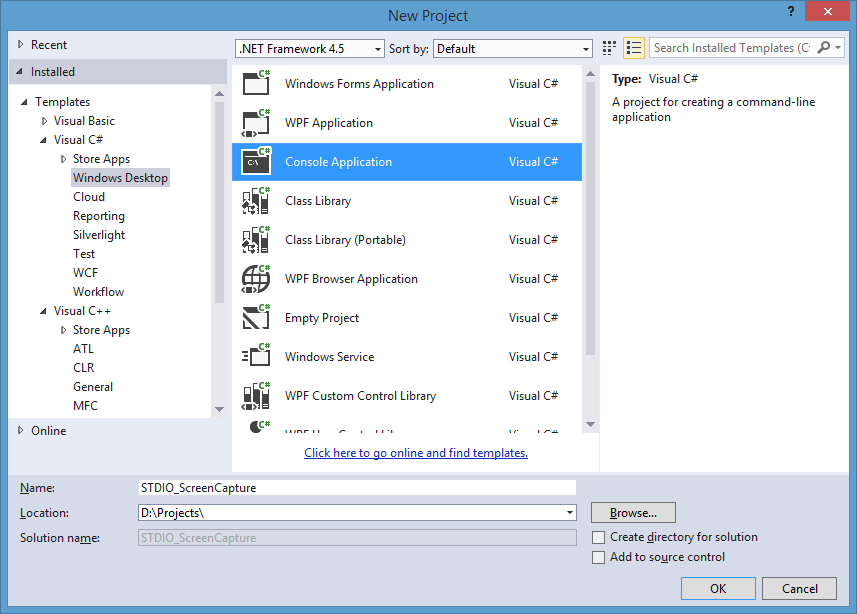
Task: Expand the Online section
Action: click(20, 430)
